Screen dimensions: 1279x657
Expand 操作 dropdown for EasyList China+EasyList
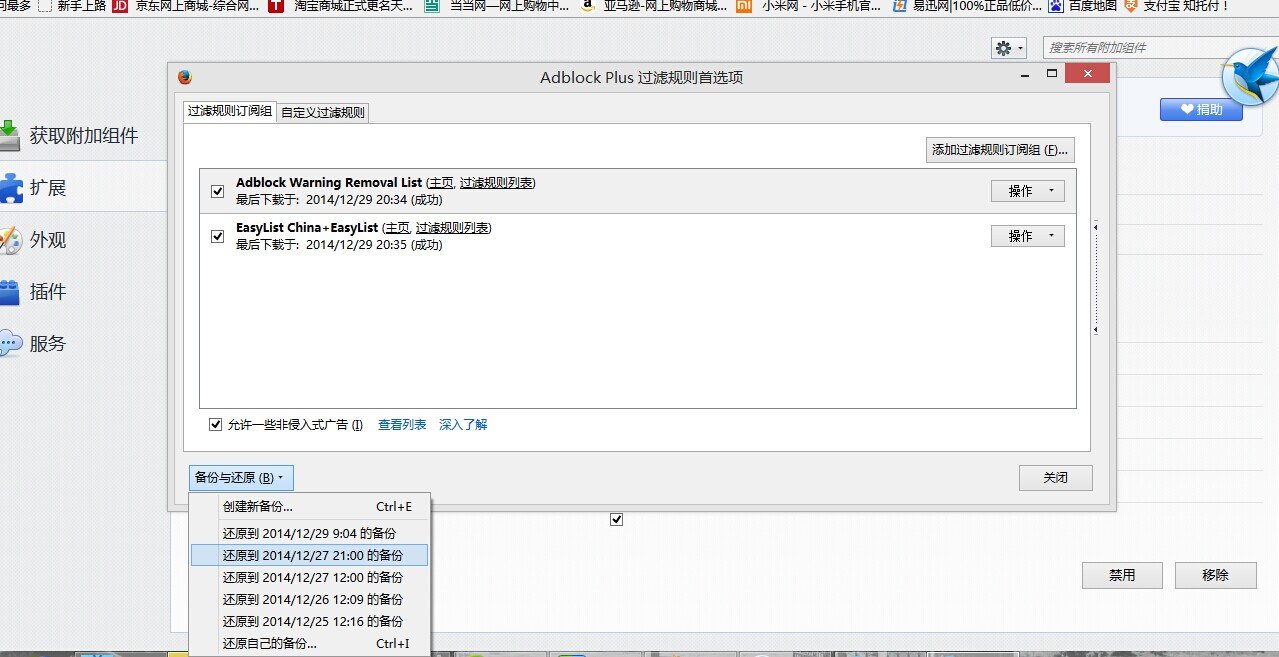pos(1027,236)
